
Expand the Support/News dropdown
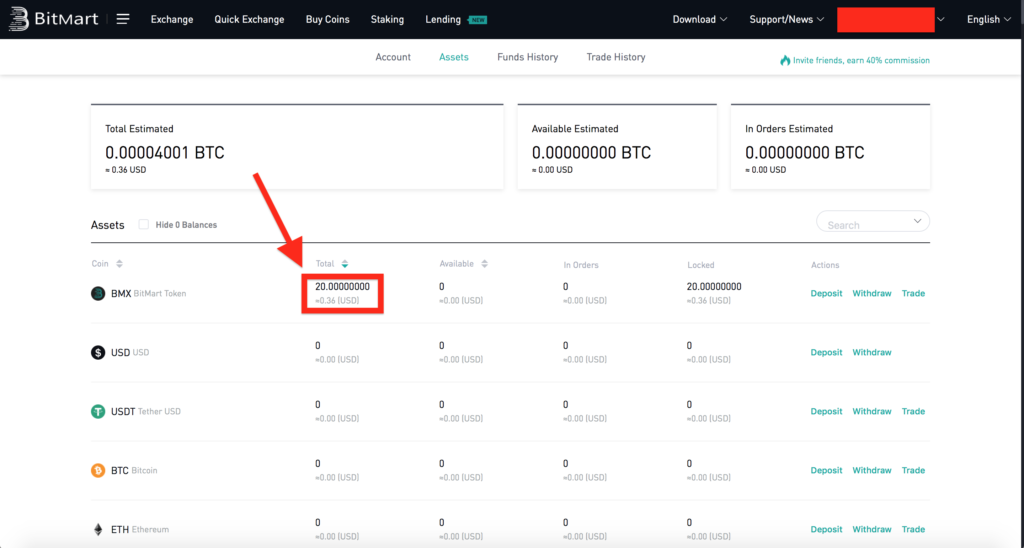(x=786, y=20)
